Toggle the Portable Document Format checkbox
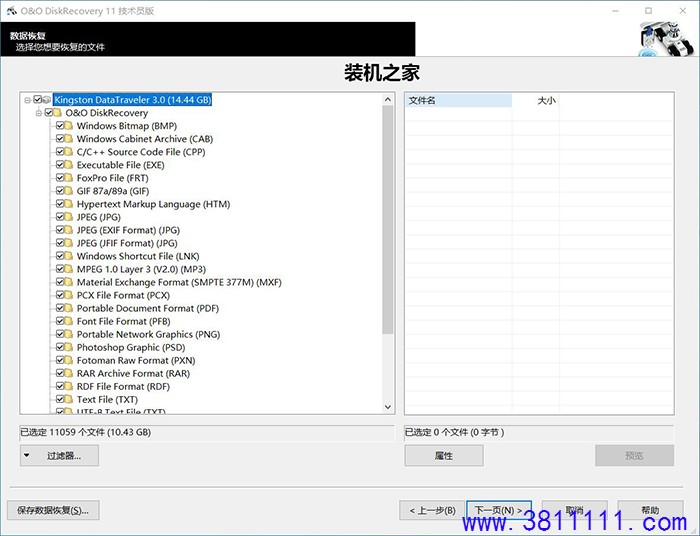 coord(60,308)
